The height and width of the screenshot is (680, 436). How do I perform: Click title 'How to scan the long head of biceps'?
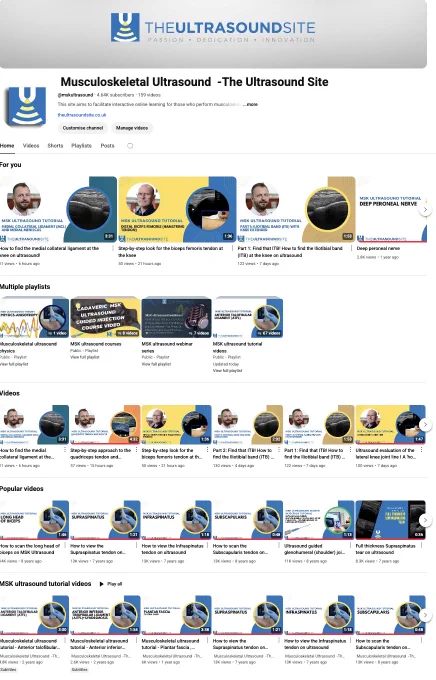pos(30,549)
